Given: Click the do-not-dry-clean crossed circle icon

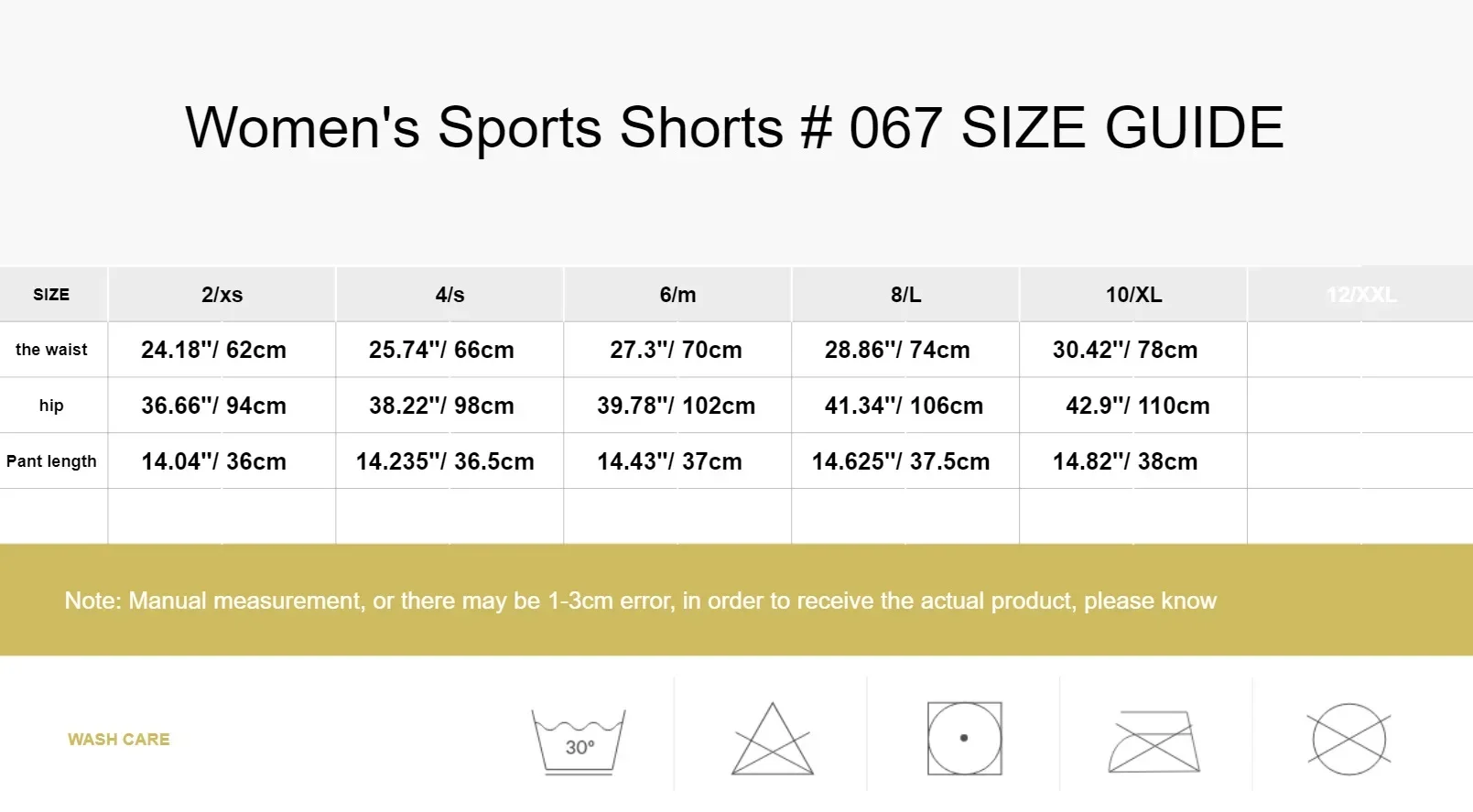Looking at the screenshot, I should click(1348, 739).
